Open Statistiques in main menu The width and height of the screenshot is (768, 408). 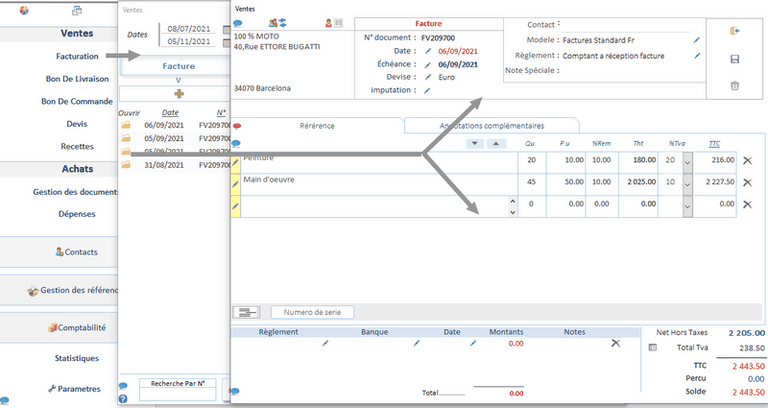pos(77,359)
